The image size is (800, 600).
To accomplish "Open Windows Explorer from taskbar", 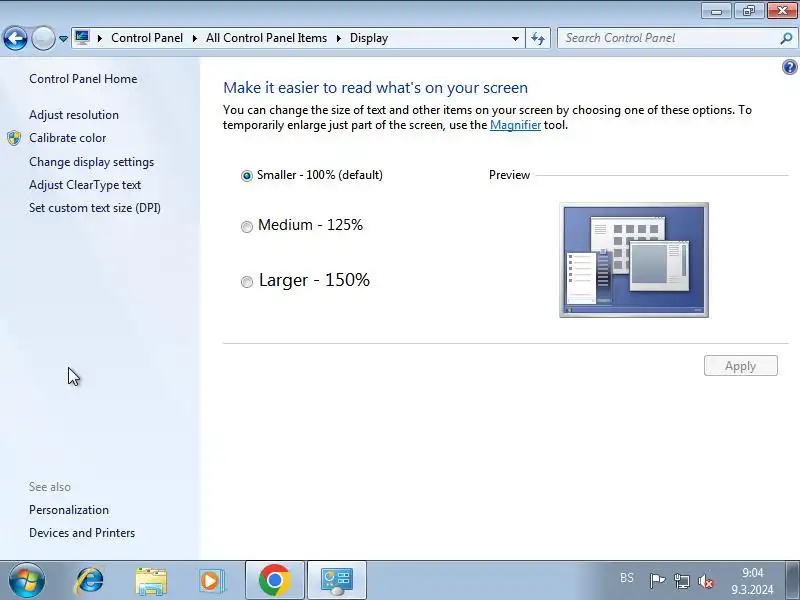I will (x=151, y=581).
